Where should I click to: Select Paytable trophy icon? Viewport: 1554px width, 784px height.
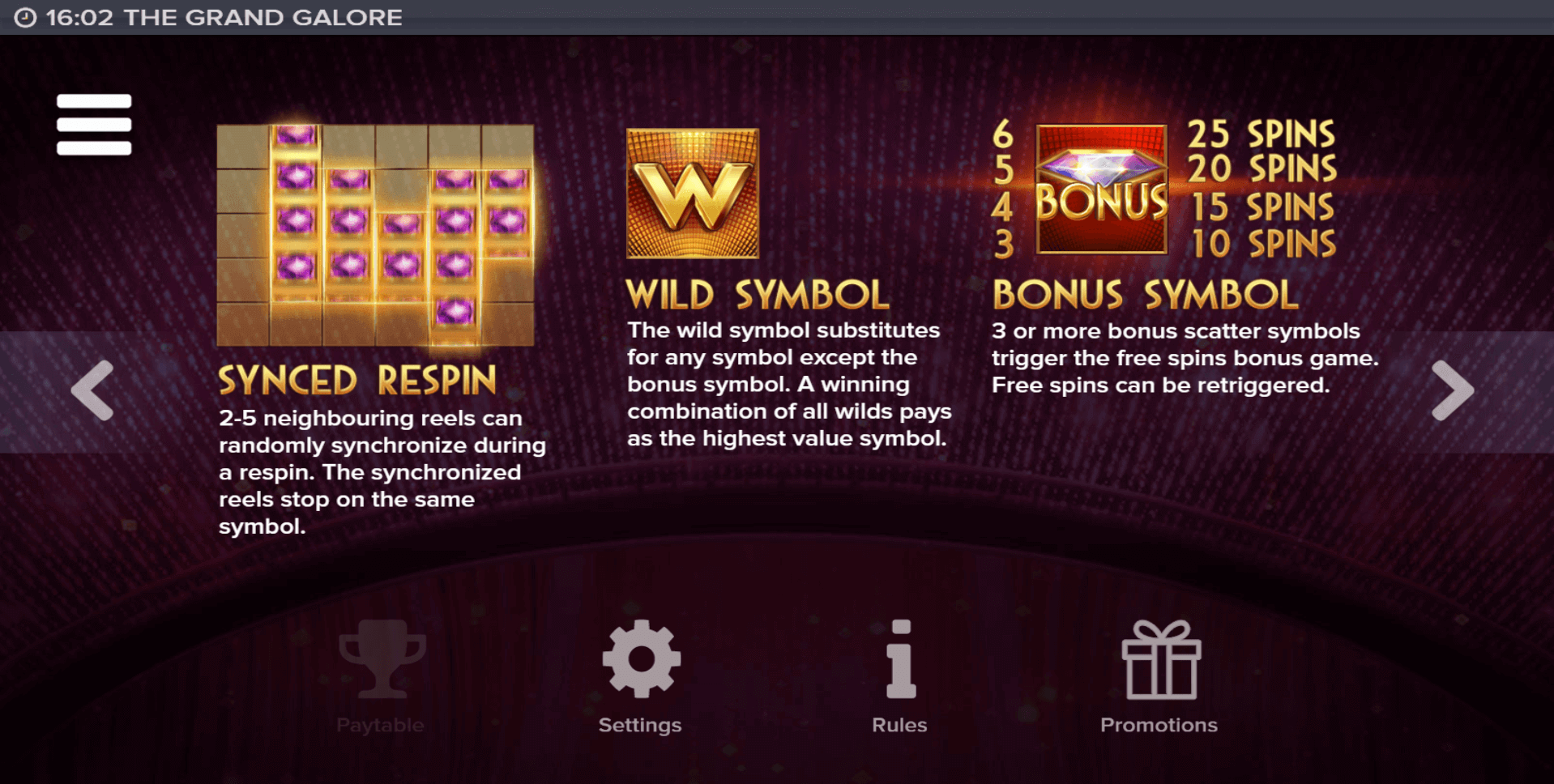382,658
